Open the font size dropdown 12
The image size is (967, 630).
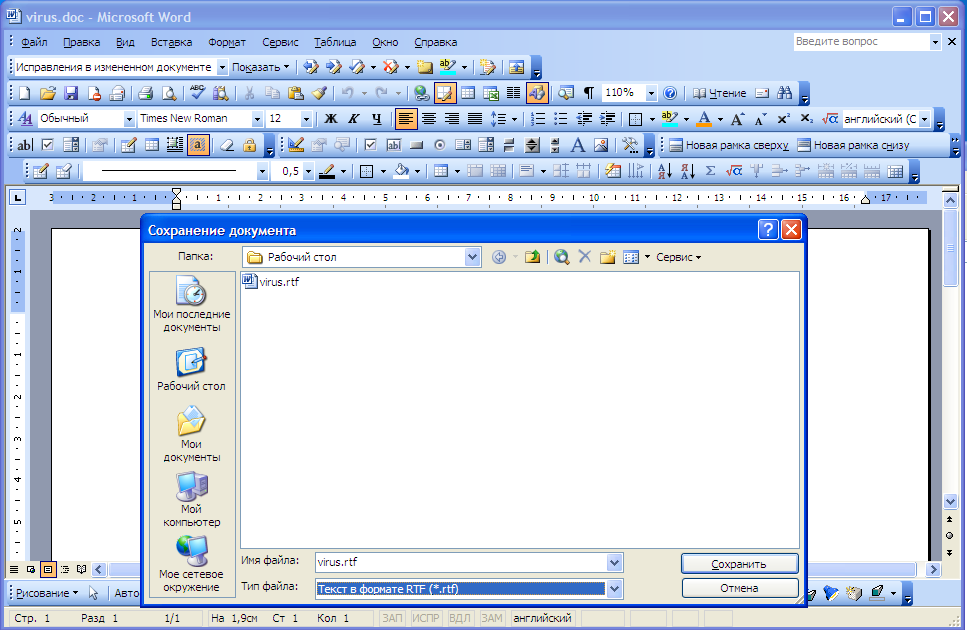pyautogui.click(x=306, y=119)
